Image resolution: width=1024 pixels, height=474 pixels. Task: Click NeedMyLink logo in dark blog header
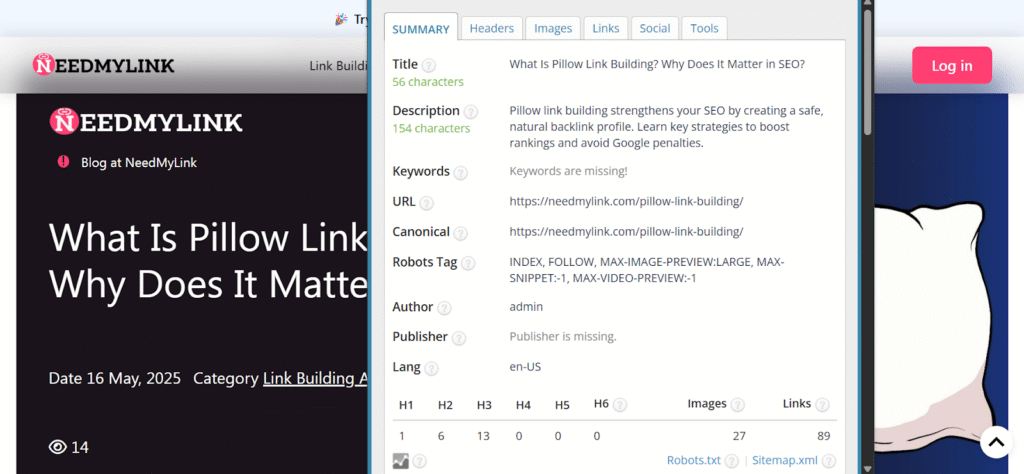point(146,121)
